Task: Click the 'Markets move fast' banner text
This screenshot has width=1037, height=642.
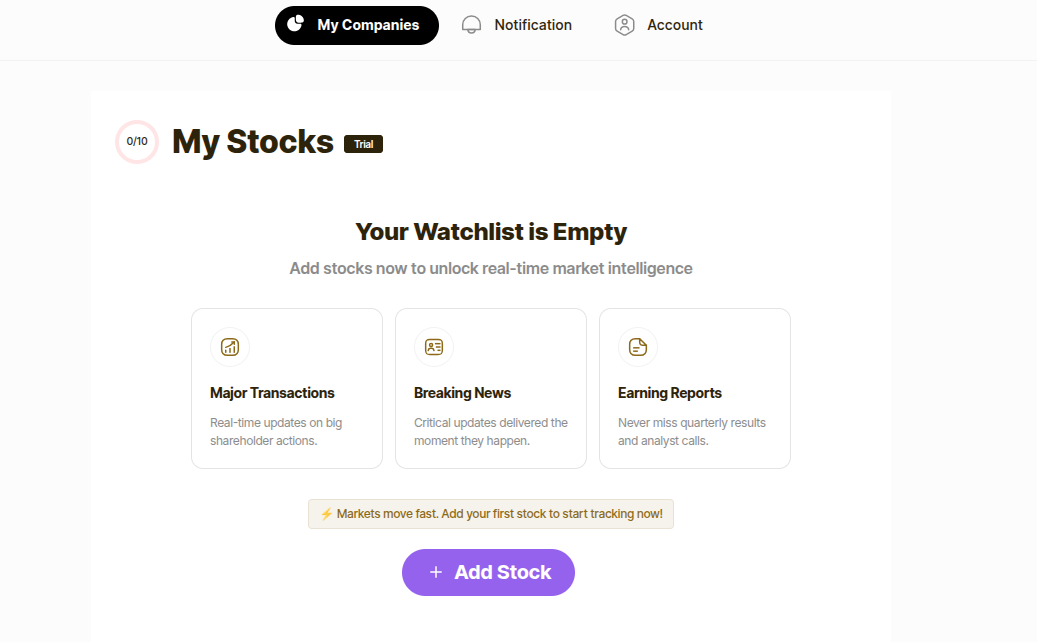Action: (x=499, y=514)
